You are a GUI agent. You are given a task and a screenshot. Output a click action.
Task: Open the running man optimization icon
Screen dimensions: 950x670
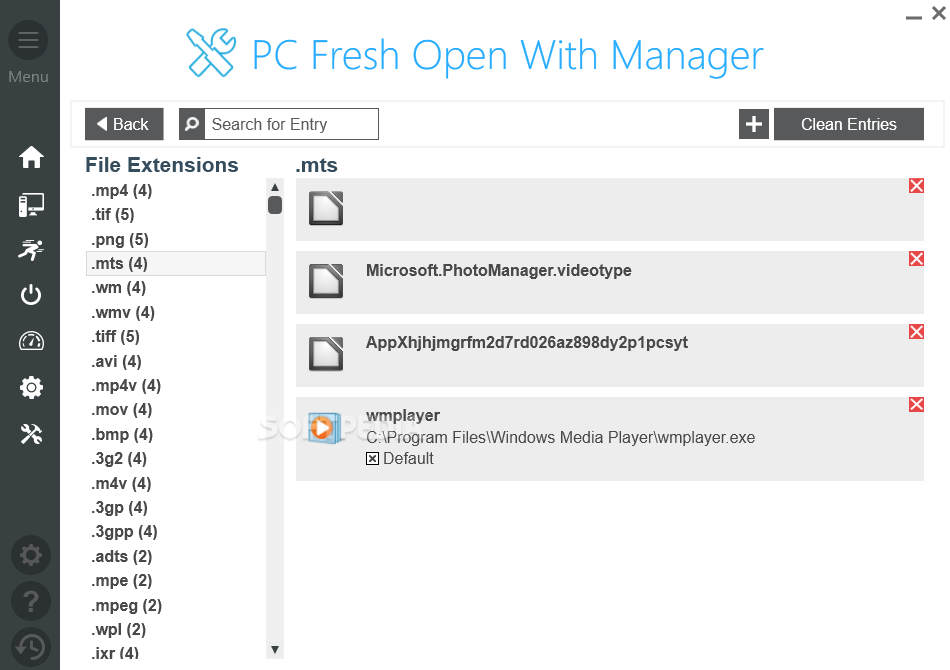pyautogui.click(x=31, y=250)
